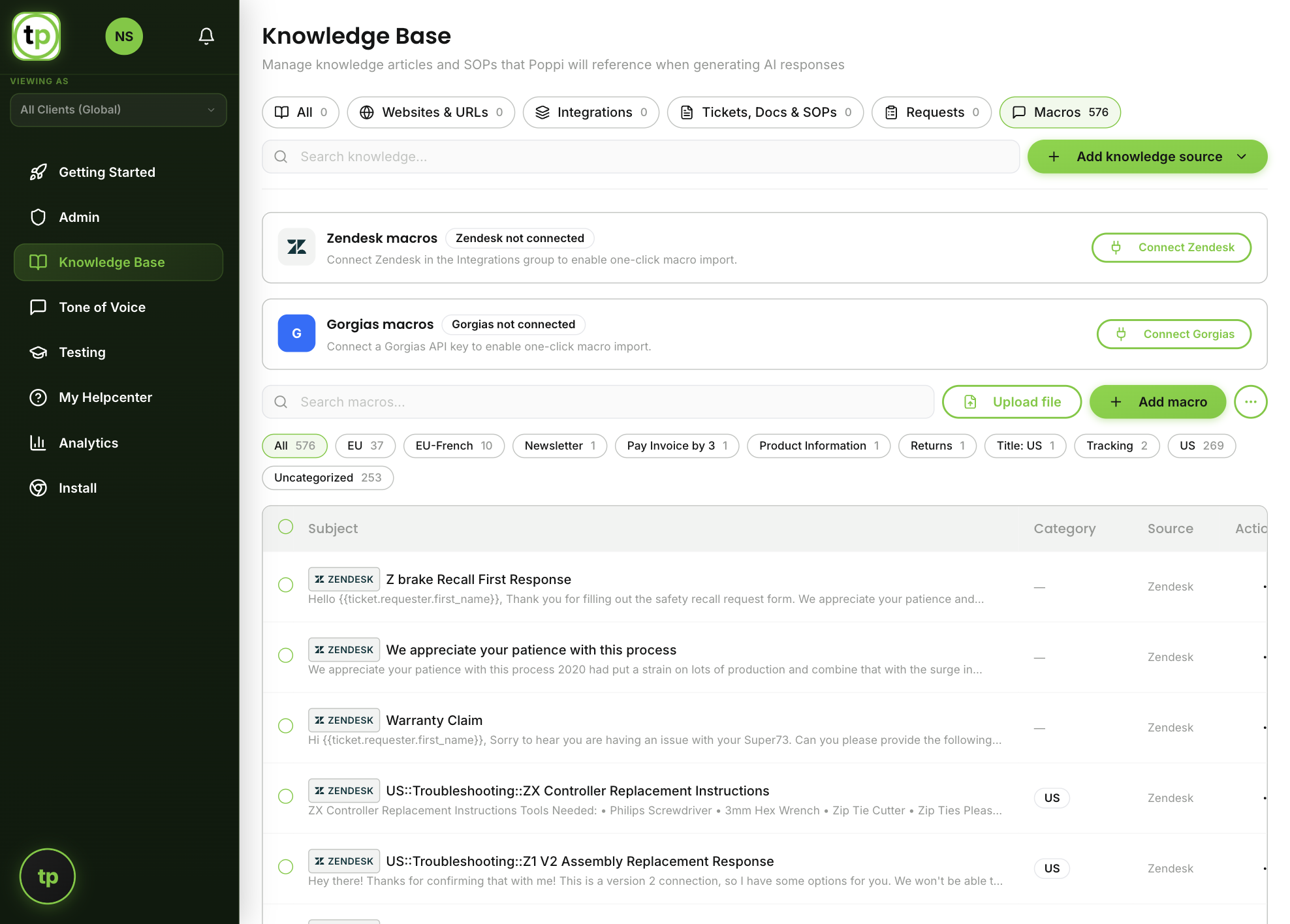This screenshot has height=924, width=1290.
Task: Filter macros by EU-French category
Action: [x=454, y=446]
